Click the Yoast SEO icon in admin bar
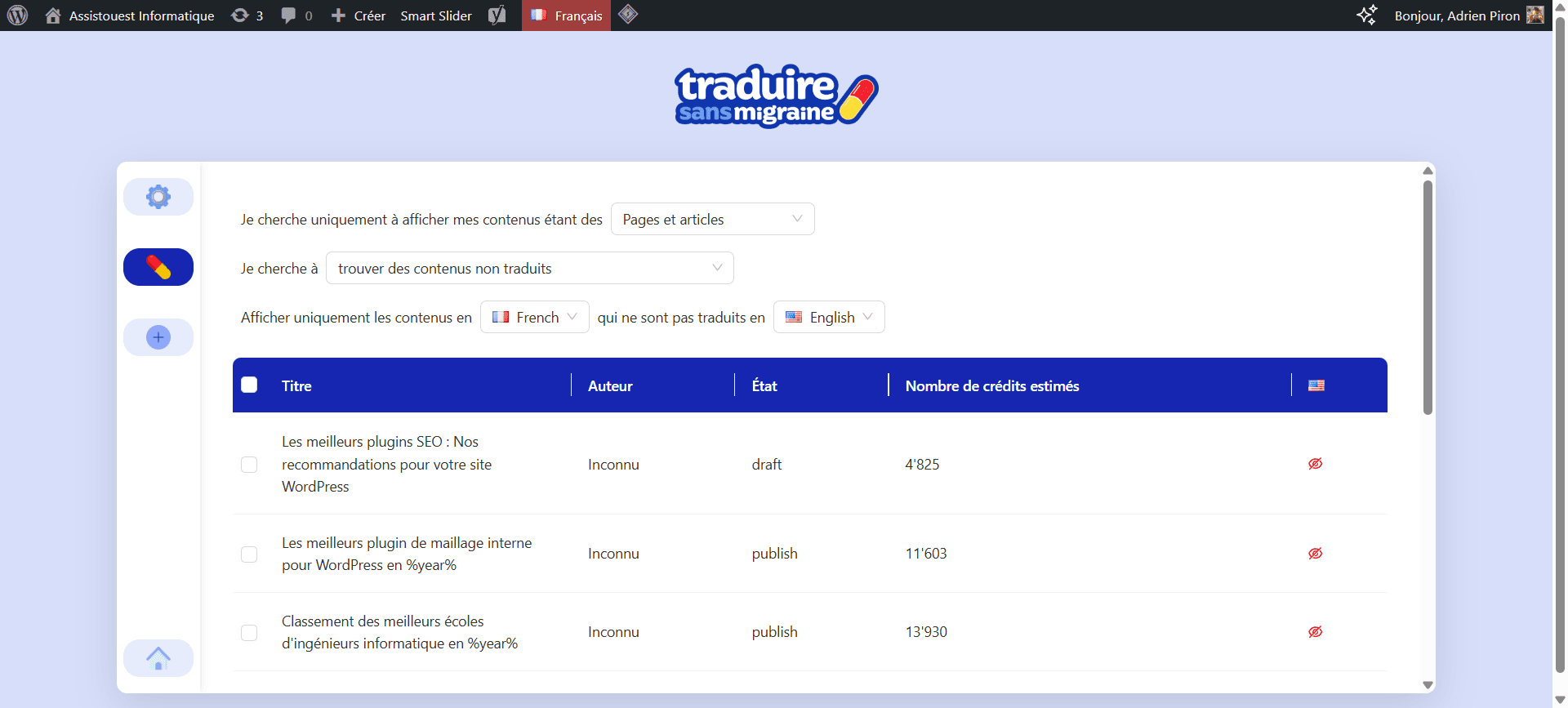Viewport: 1568px width, 708px height. tap(497, 16)
